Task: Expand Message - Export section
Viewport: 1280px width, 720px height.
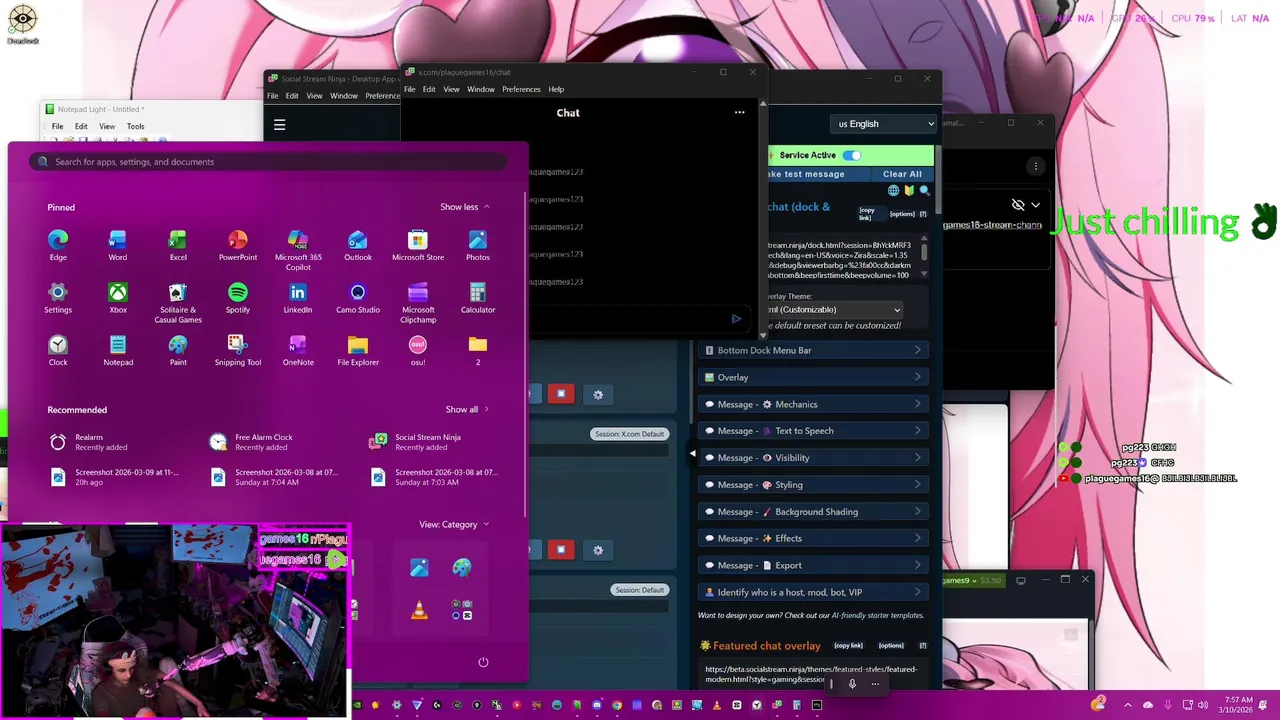Action: tap(814, 565)
